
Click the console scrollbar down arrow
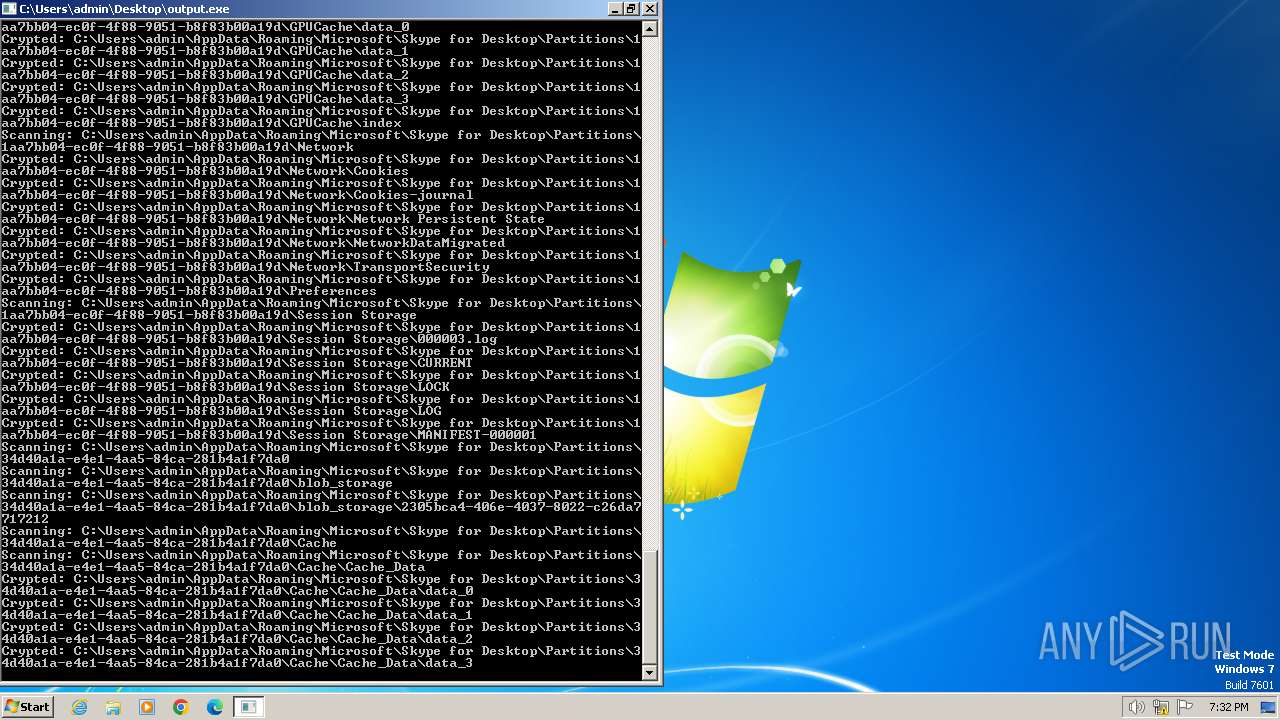(650, 673)
